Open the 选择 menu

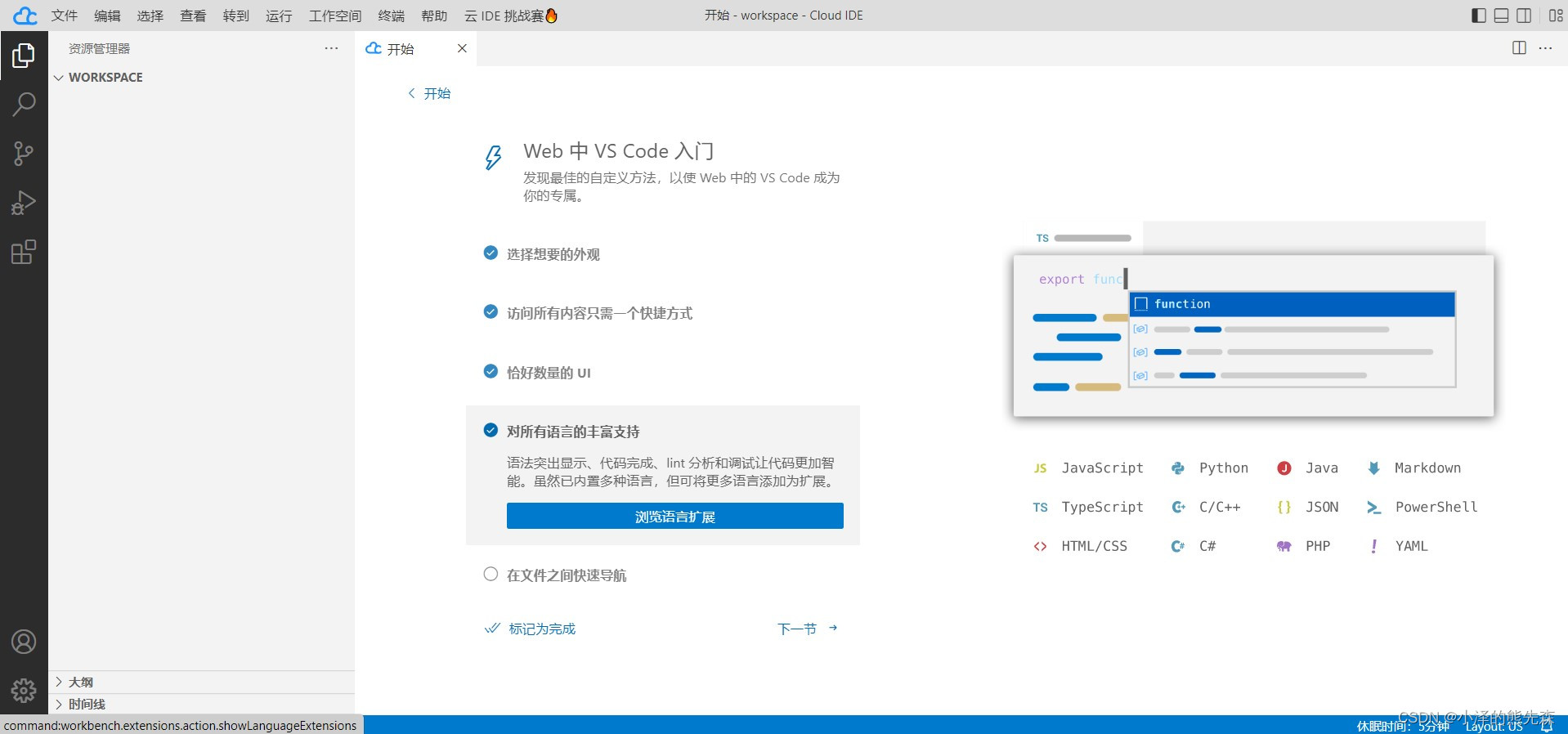pyautogui.click(x=150, y=16)
